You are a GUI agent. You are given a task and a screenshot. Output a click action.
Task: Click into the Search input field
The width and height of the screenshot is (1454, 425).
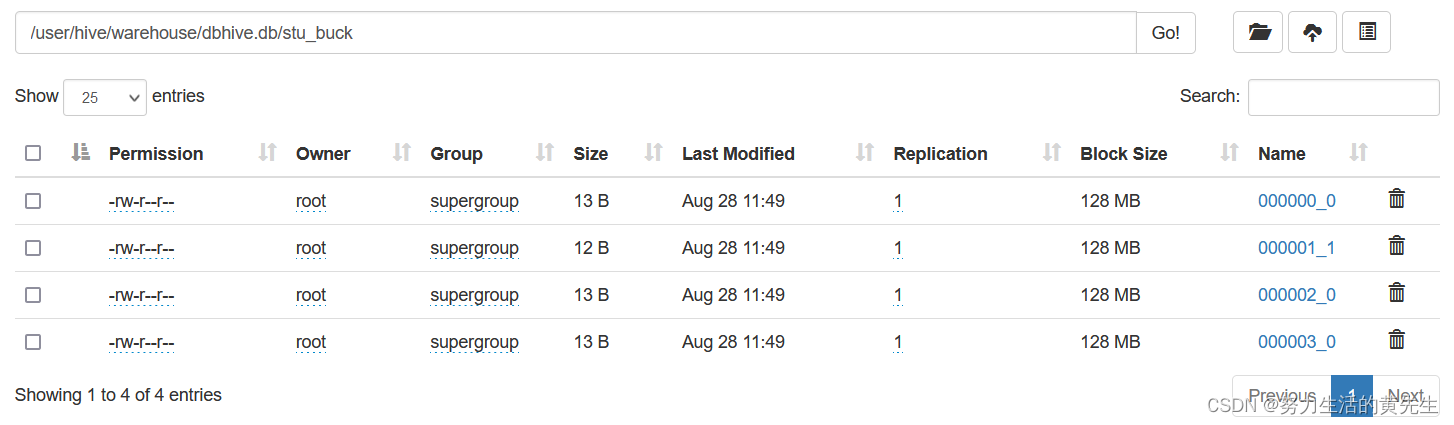pos(1342,97)
